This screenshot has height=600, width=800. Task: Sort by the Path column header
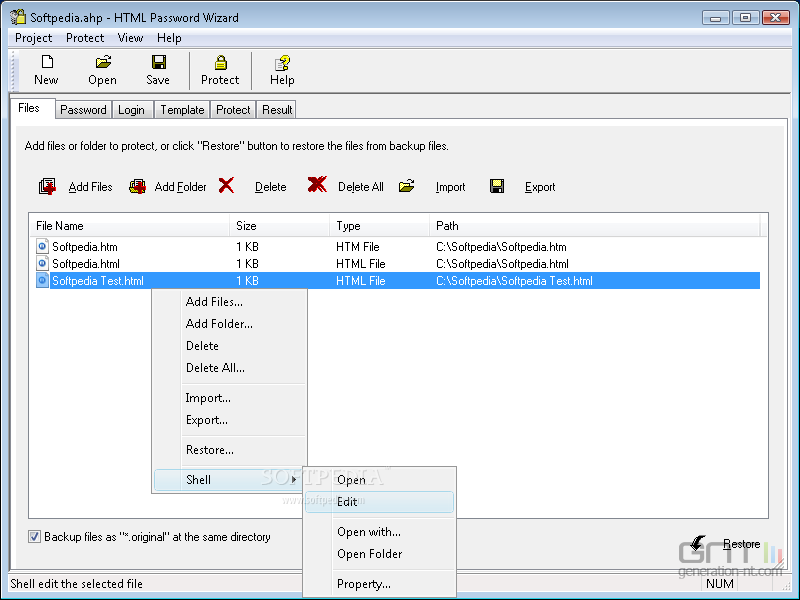point(595,226)
